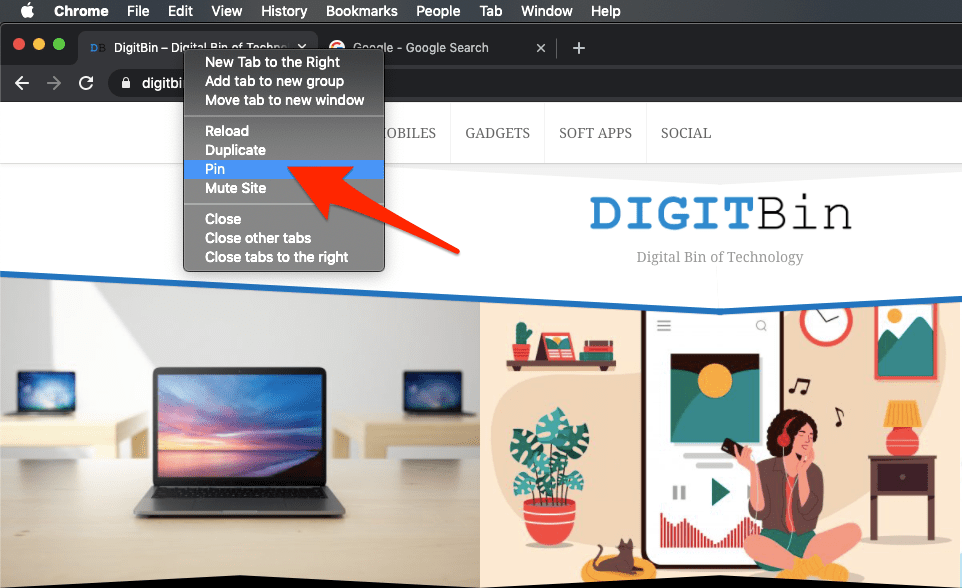This screenshot has width=962, height=588.
Task: Open the File menu
Action: 138,11
